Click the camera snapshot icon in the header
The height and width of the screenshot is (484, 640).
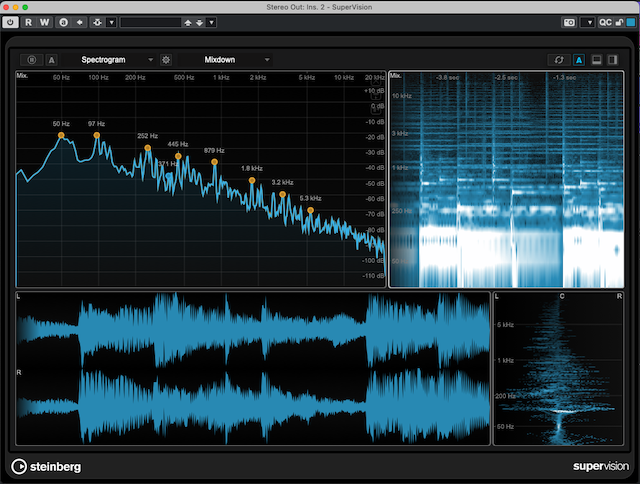pyautogui.click(x=569, y=21)
